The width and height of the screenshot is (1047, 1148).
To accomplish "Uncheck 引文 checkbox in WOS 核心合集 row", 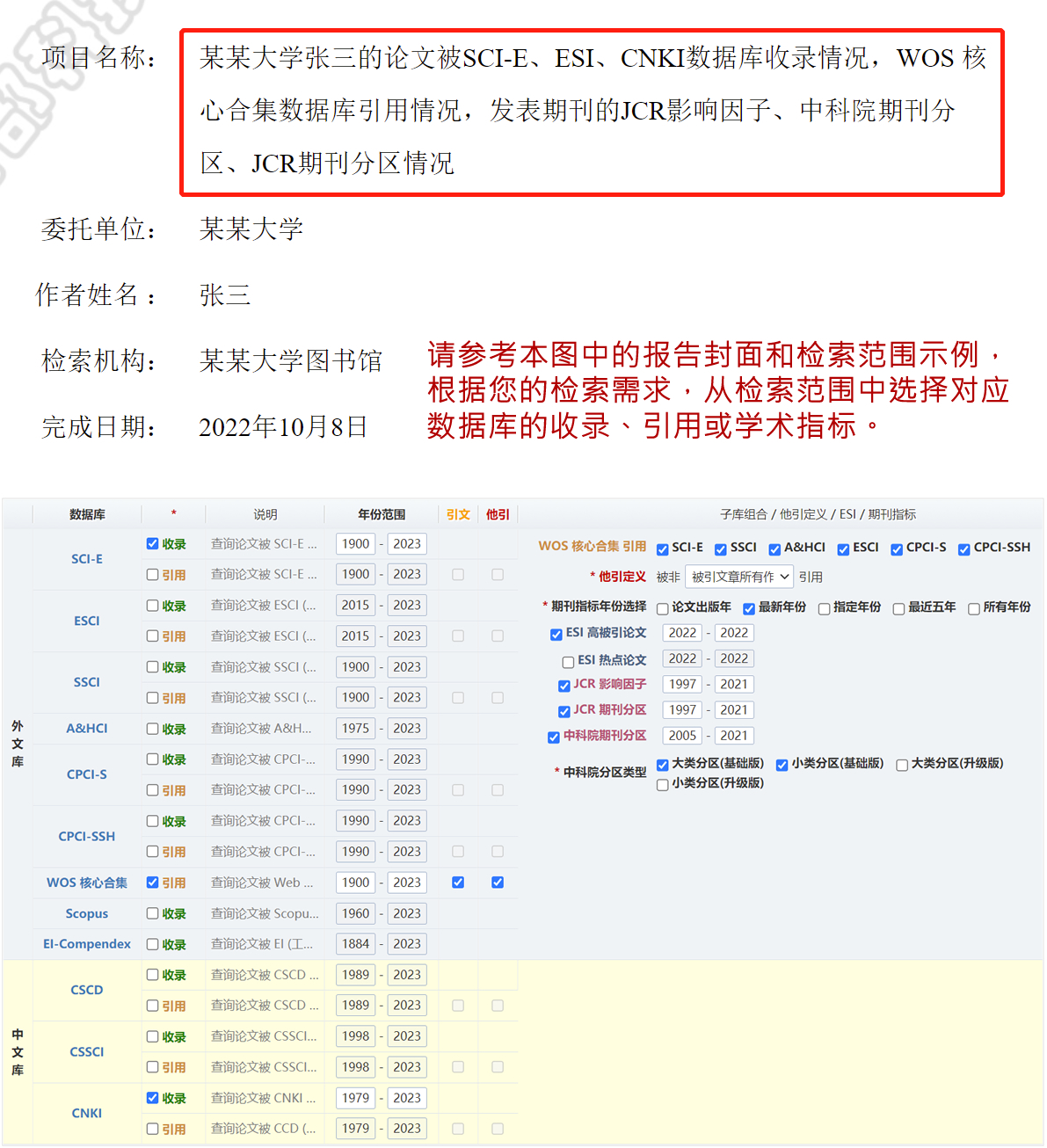I will (x=458, y=883).
